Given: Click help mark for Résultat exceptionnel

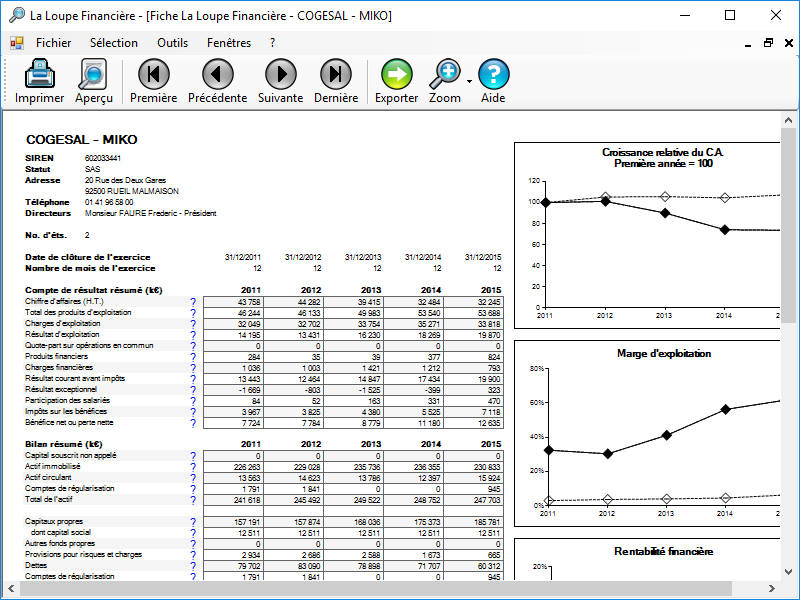Looking at the screenshot, I should (193, 390).
